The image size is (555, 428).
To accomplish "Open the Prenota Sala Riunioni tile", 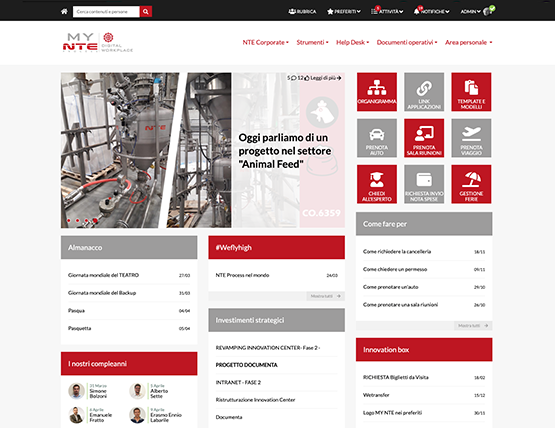I will (x=424, y=138).
